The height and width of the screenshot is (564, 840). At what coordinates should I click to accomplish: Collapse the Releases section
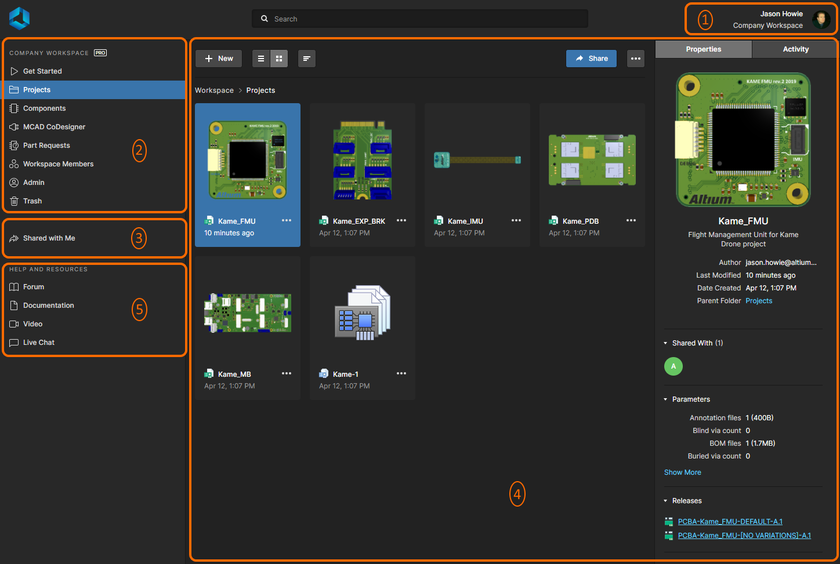coord(666,501)
